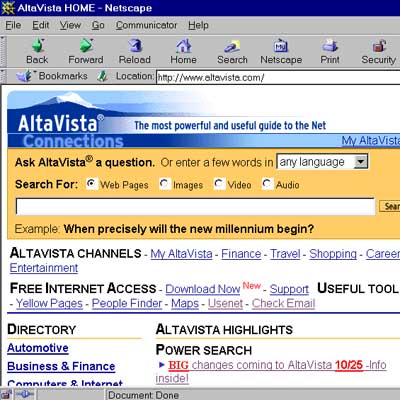This screenshot has width=400, height=400.
Task: Open the People Finder link
Action: pyautogui.click(x=127, y=303)
